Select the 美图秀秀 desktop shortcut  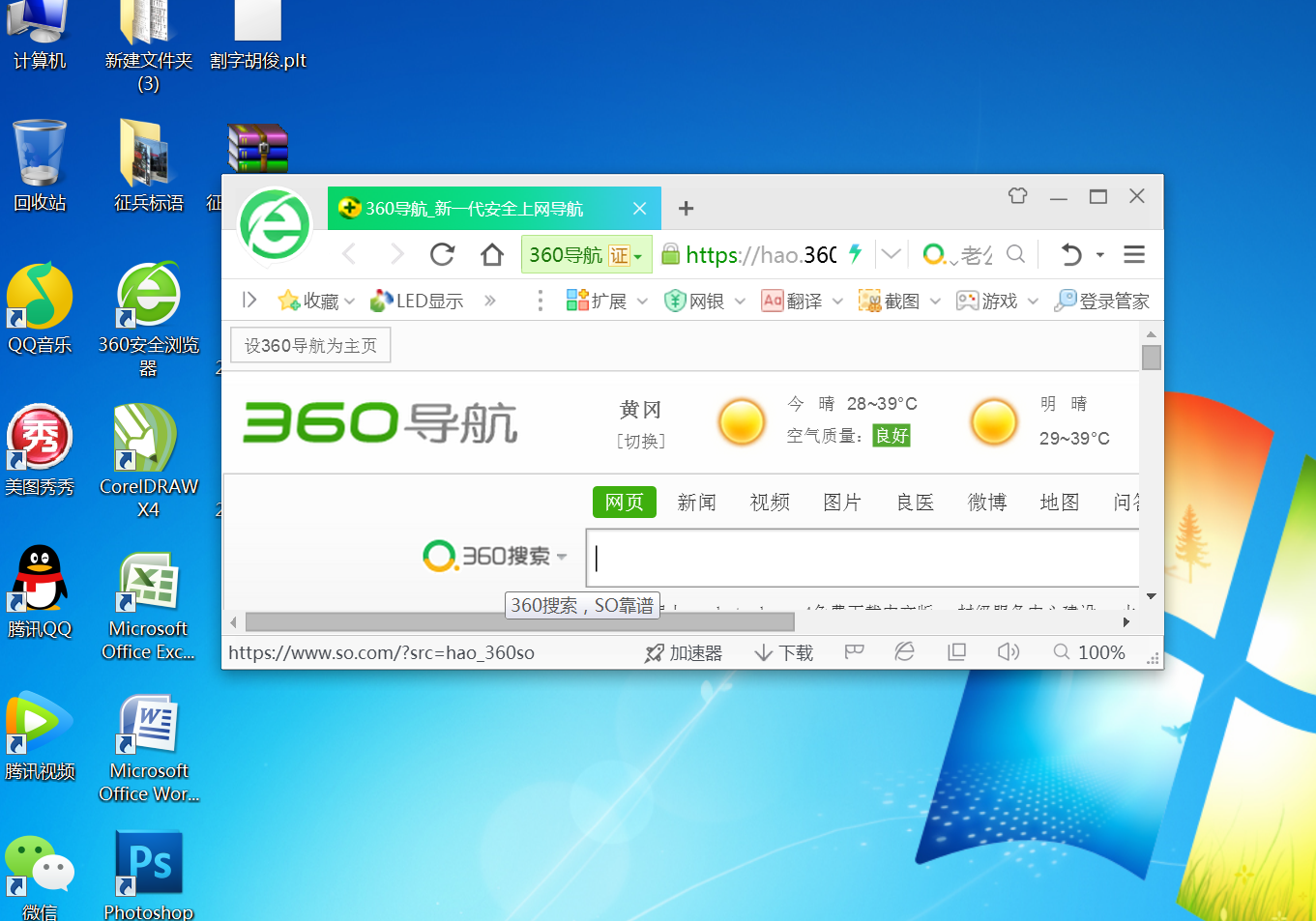pyautogui.click(x=40, y=450)
